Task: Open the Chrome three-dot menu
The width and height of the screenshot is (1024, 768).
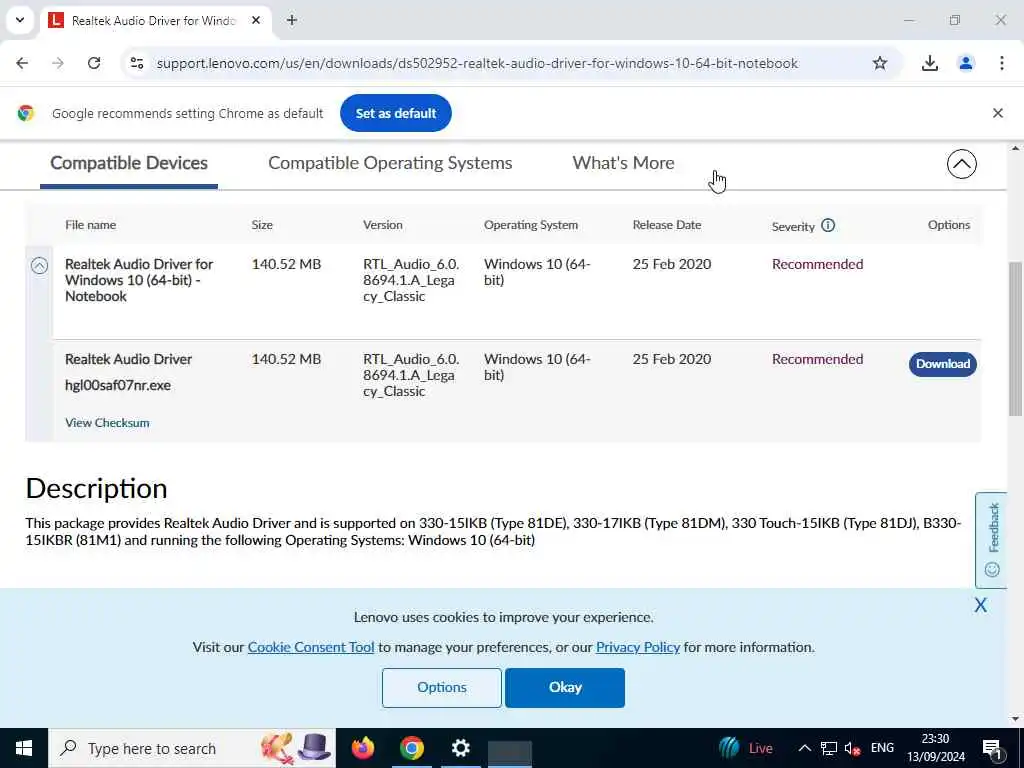Action: click(1002, 63)
